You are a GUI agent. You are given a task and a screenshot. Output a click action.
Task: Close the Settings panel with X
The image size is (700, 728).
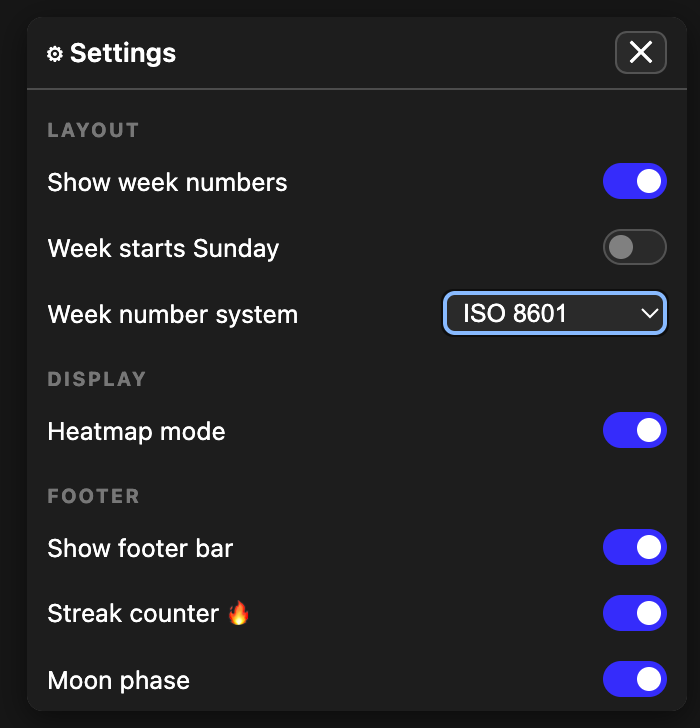640,52
